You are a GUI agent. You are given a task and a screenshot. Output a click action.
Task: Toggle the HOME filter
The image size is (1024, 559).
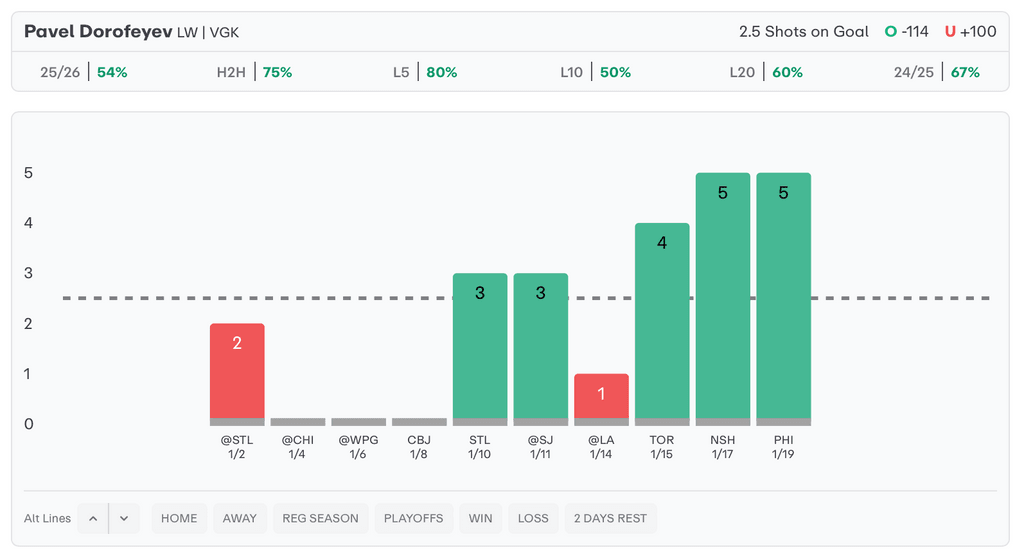tap(179, 518)
